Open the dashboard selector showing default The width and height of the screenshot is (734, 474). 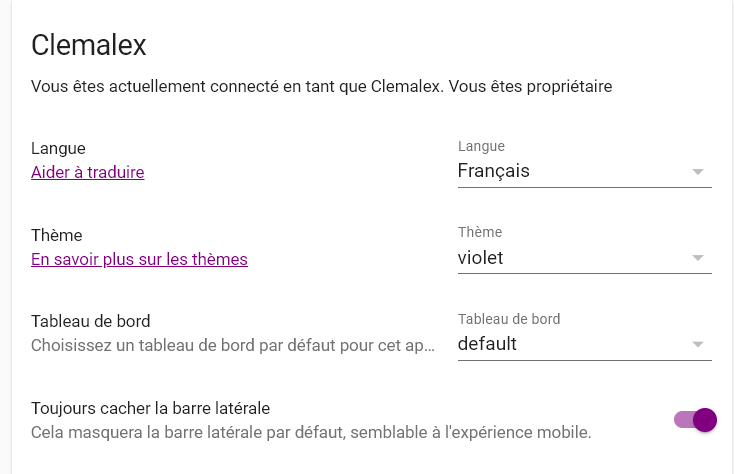pyautogui.click(x=570, y=345)
